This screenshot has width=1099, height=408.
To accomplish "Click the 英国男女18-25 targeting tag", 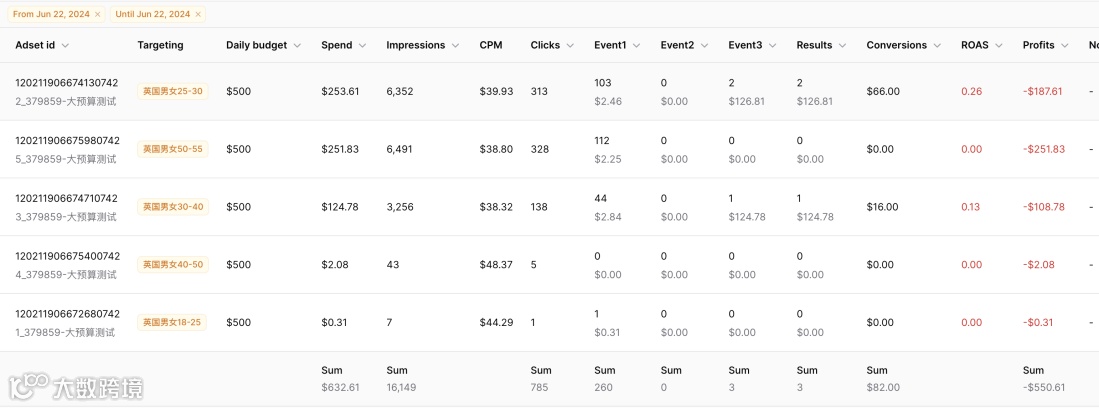I will (x=172, y=323).
